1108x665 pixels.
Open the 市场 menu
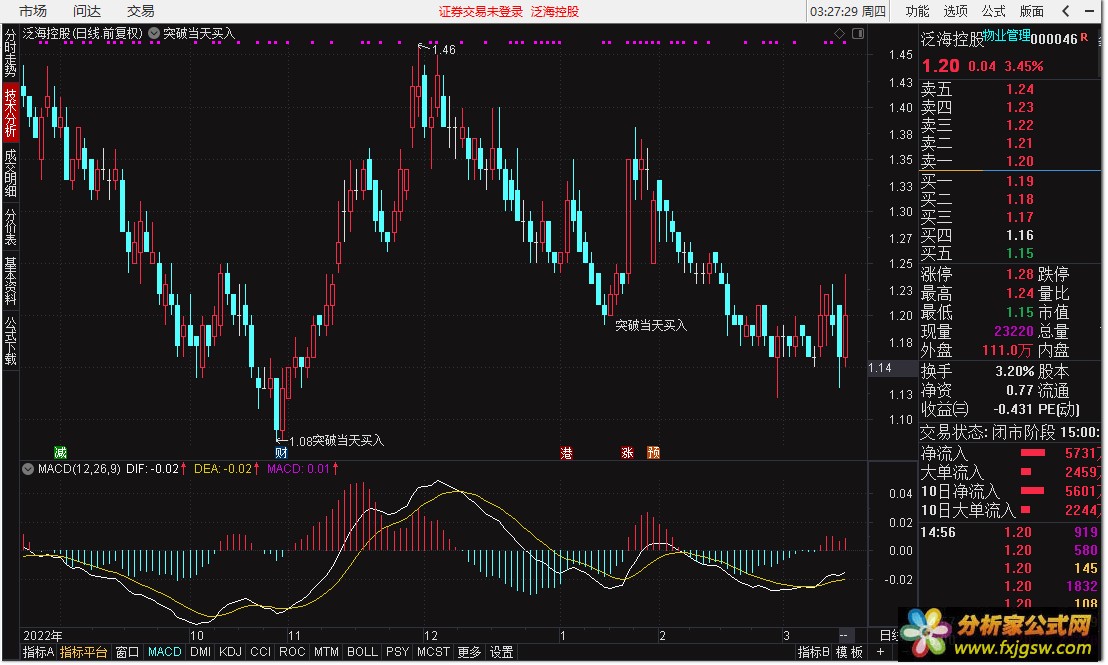click(x=33, y=11)
